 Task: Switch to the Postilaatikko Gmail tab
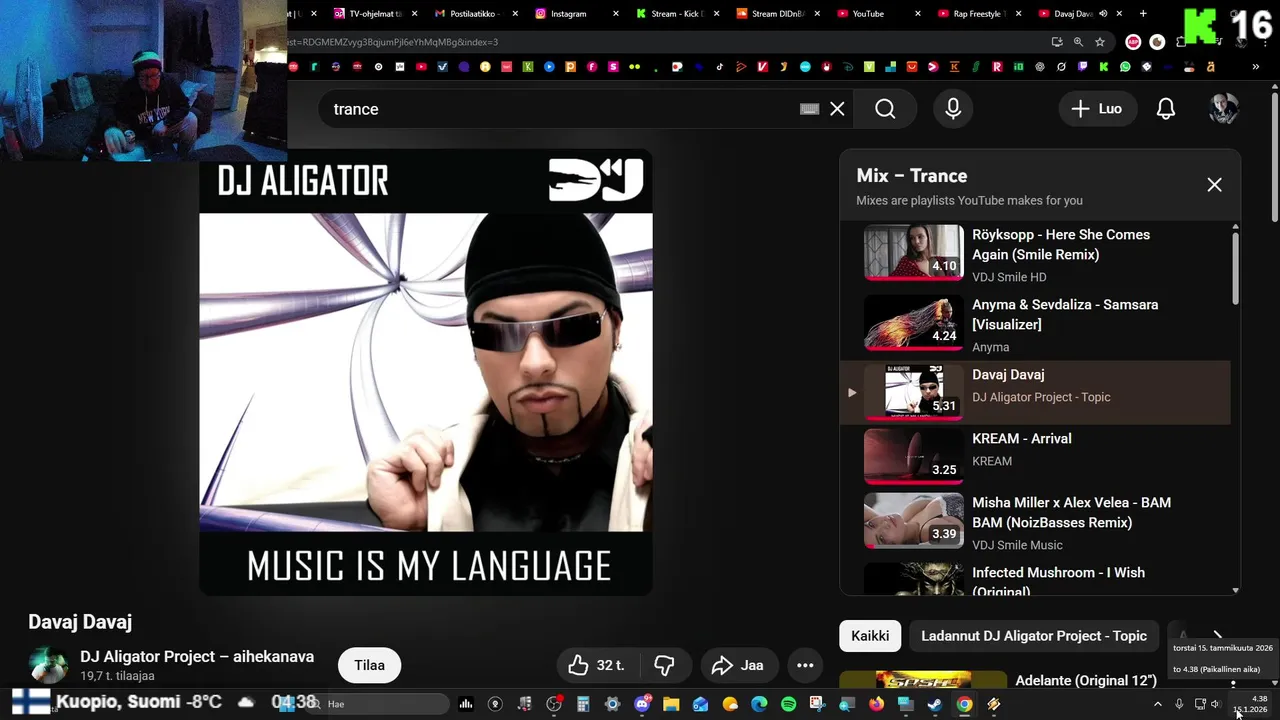(477, 14)
